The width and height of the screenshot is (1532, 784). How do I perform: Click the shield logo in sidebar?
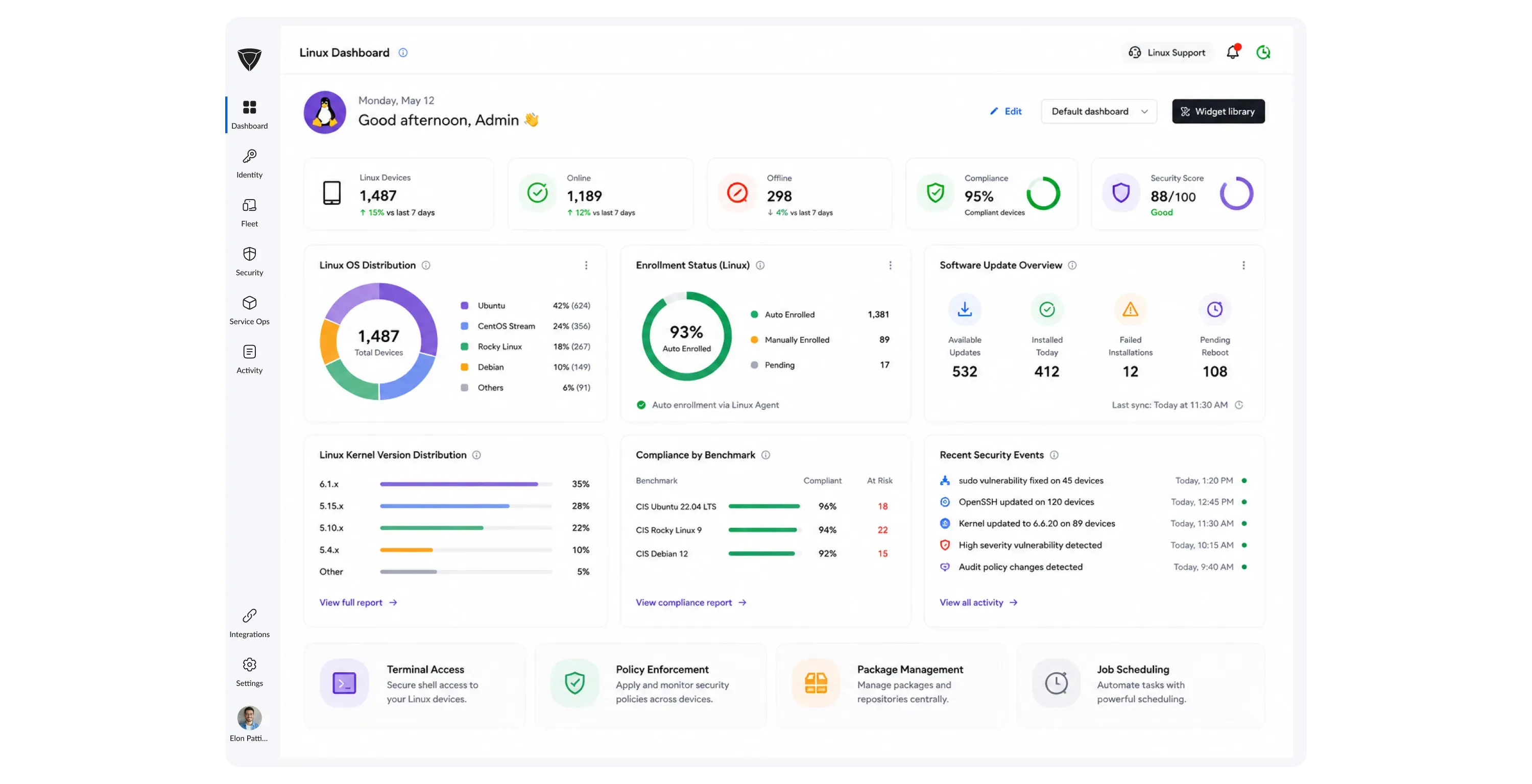[249, 59]
